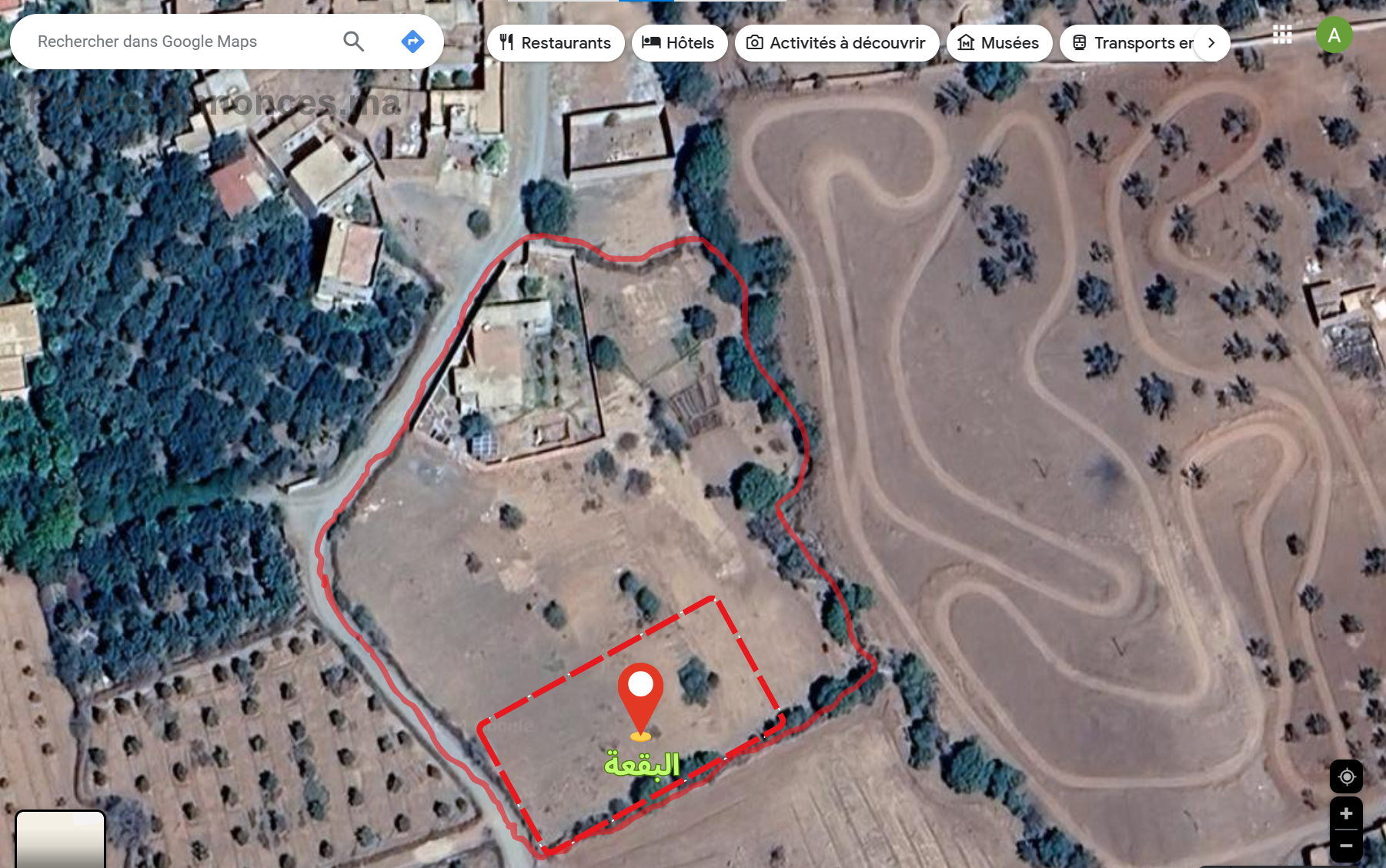Click the search magnifier icon
1386x868 pixels.
click(x=353, y=42)
